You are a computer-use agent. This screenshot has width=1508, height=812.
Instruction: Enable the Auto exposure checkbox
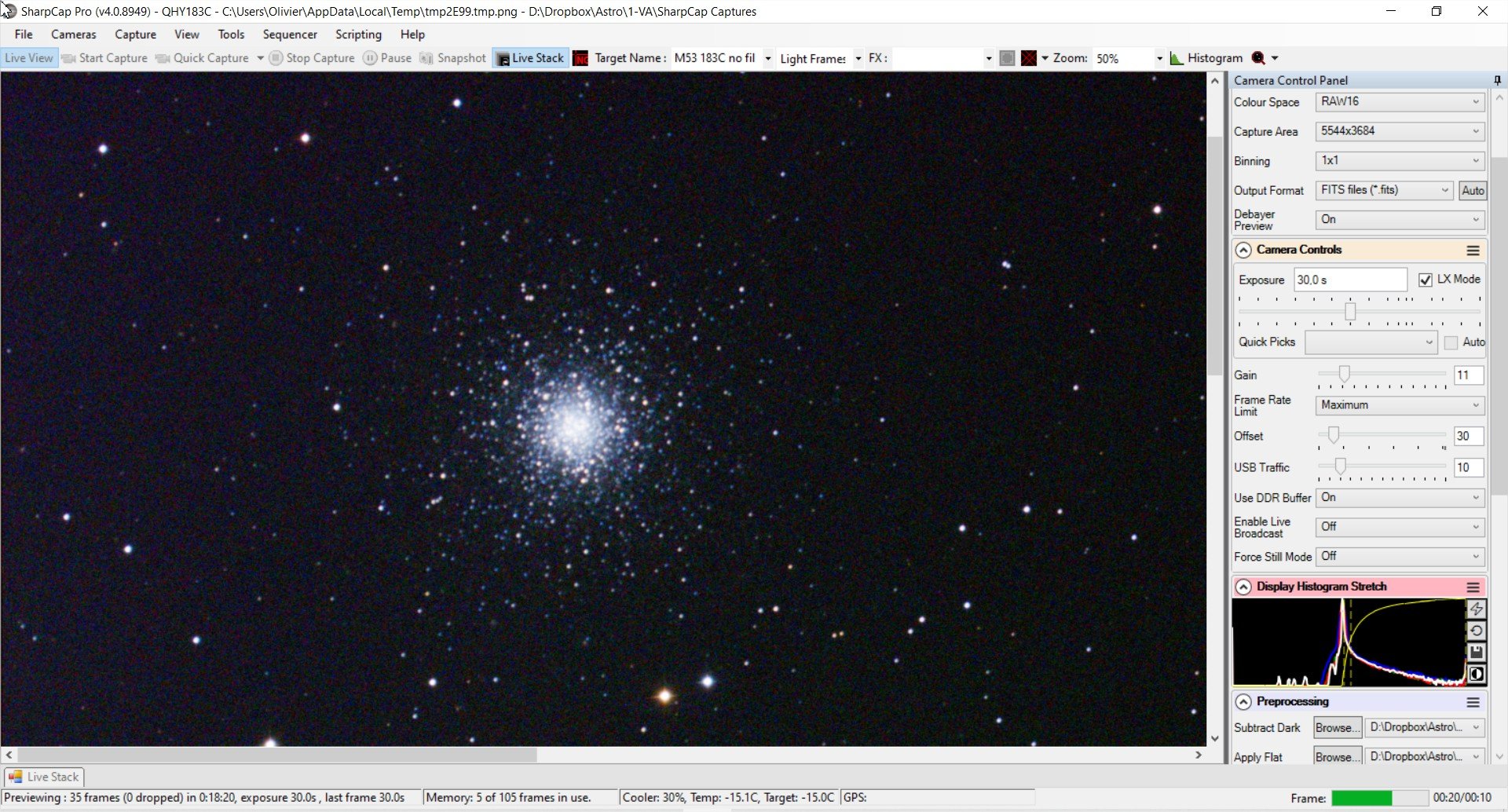pyautogui.click(x=1451, y=342)
